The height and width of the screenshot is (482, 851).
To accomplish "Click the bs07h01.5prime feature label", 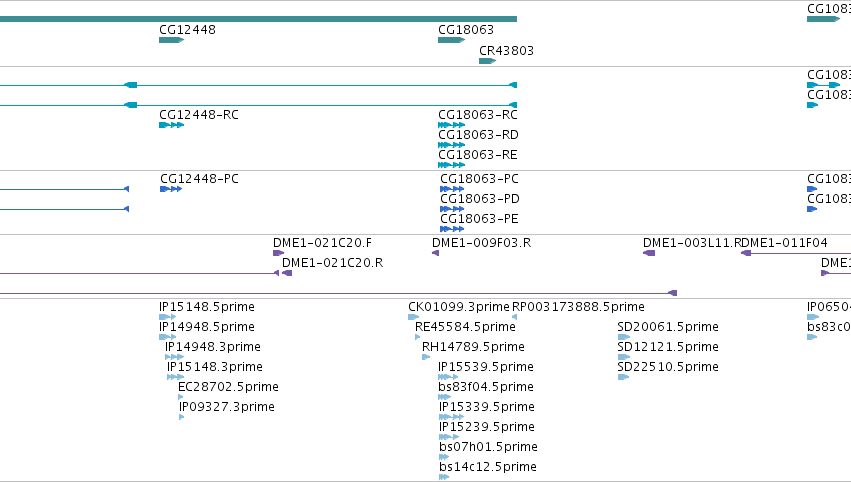I will tap(488, 447).
